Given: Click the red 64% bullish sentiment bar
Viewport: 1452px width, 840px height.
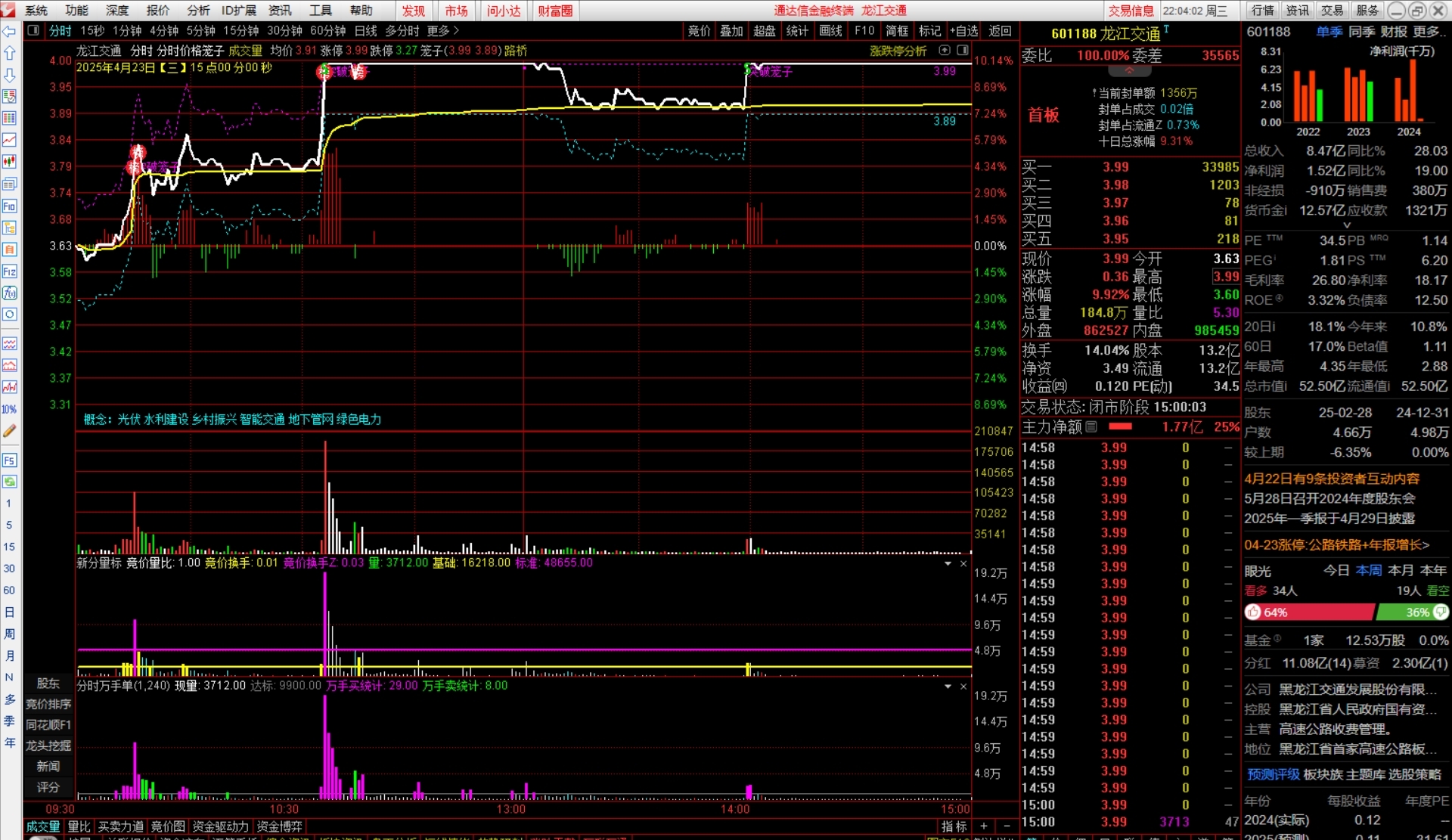Looking at the screenshot, I should click(x=1308, y=612).
